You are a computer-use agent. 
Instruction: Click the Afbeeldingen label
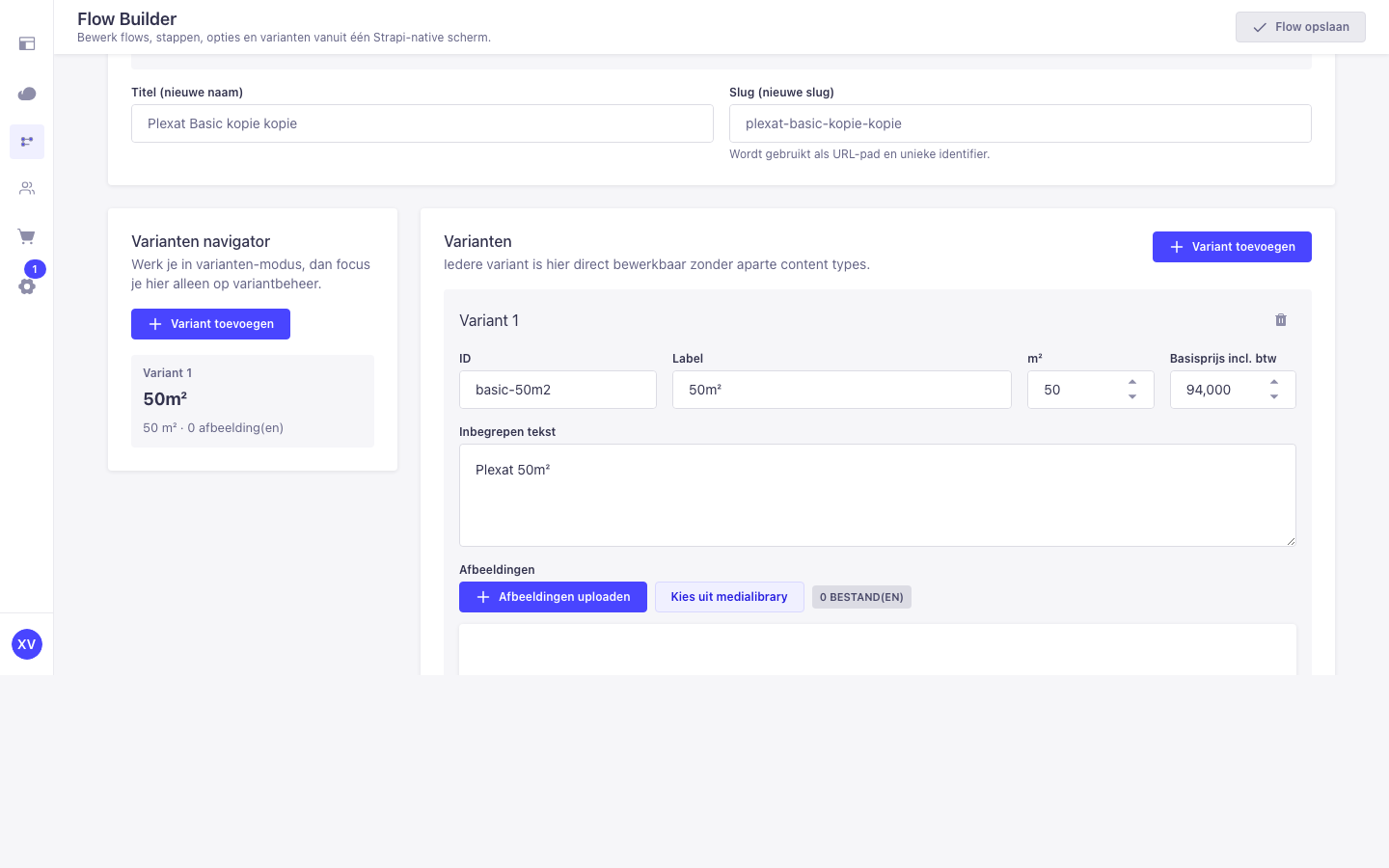(x=497, y=570)
